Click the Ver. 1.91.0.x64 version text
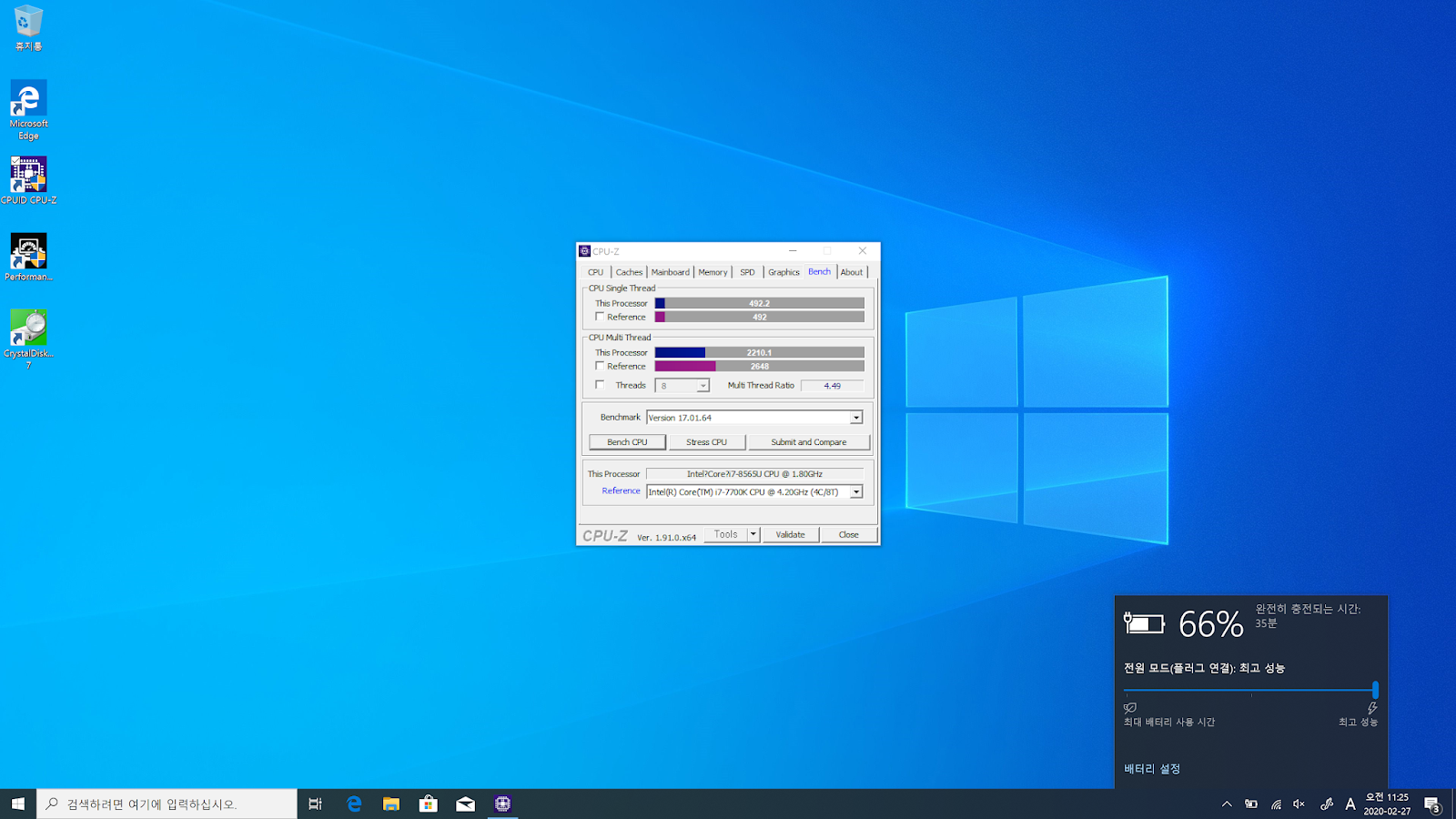 coord(667,538)
